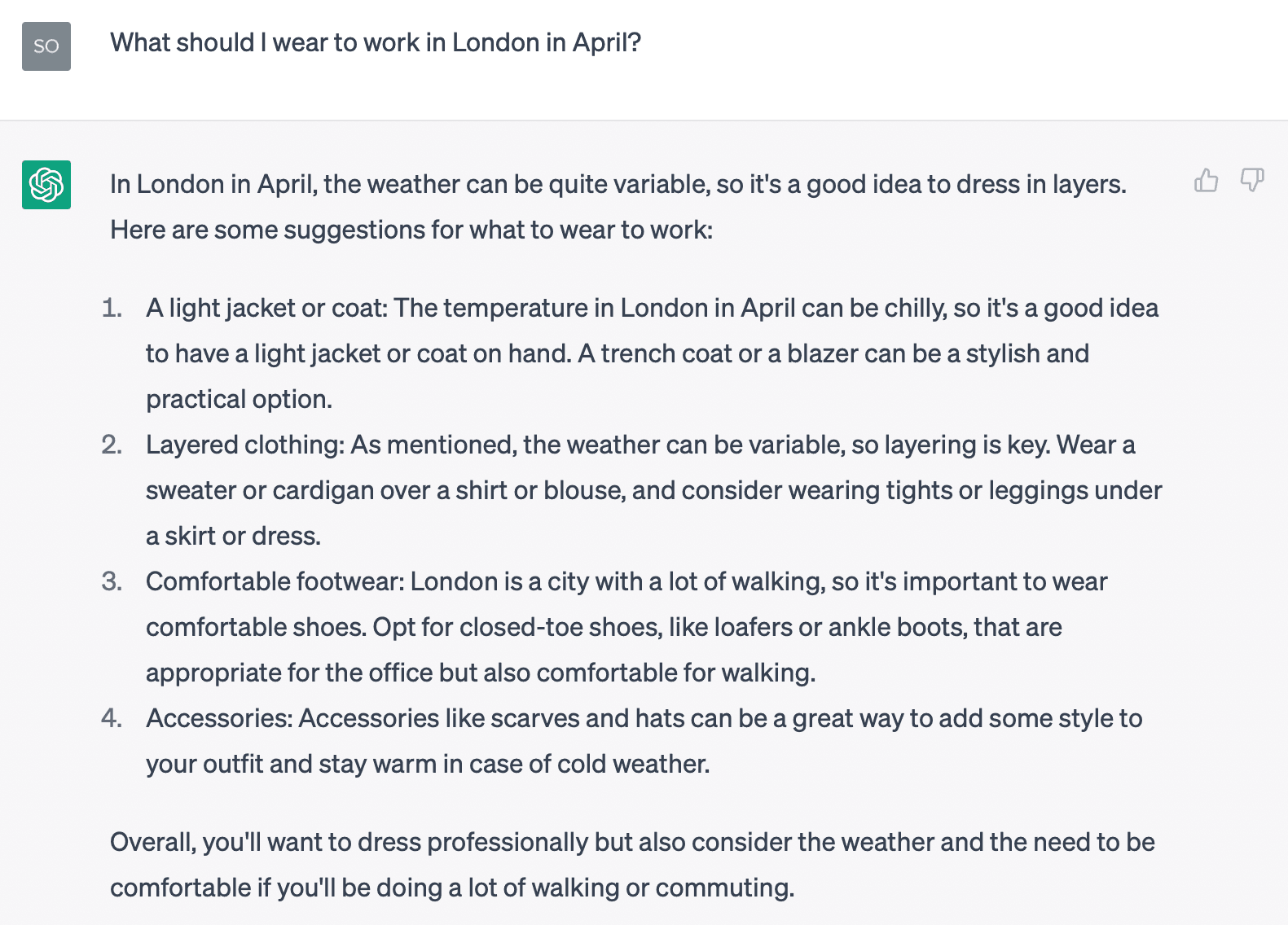Click the 'sweater or cardigan over a shirt' line
Screen dimensions: 1288x925
[654, 491]
